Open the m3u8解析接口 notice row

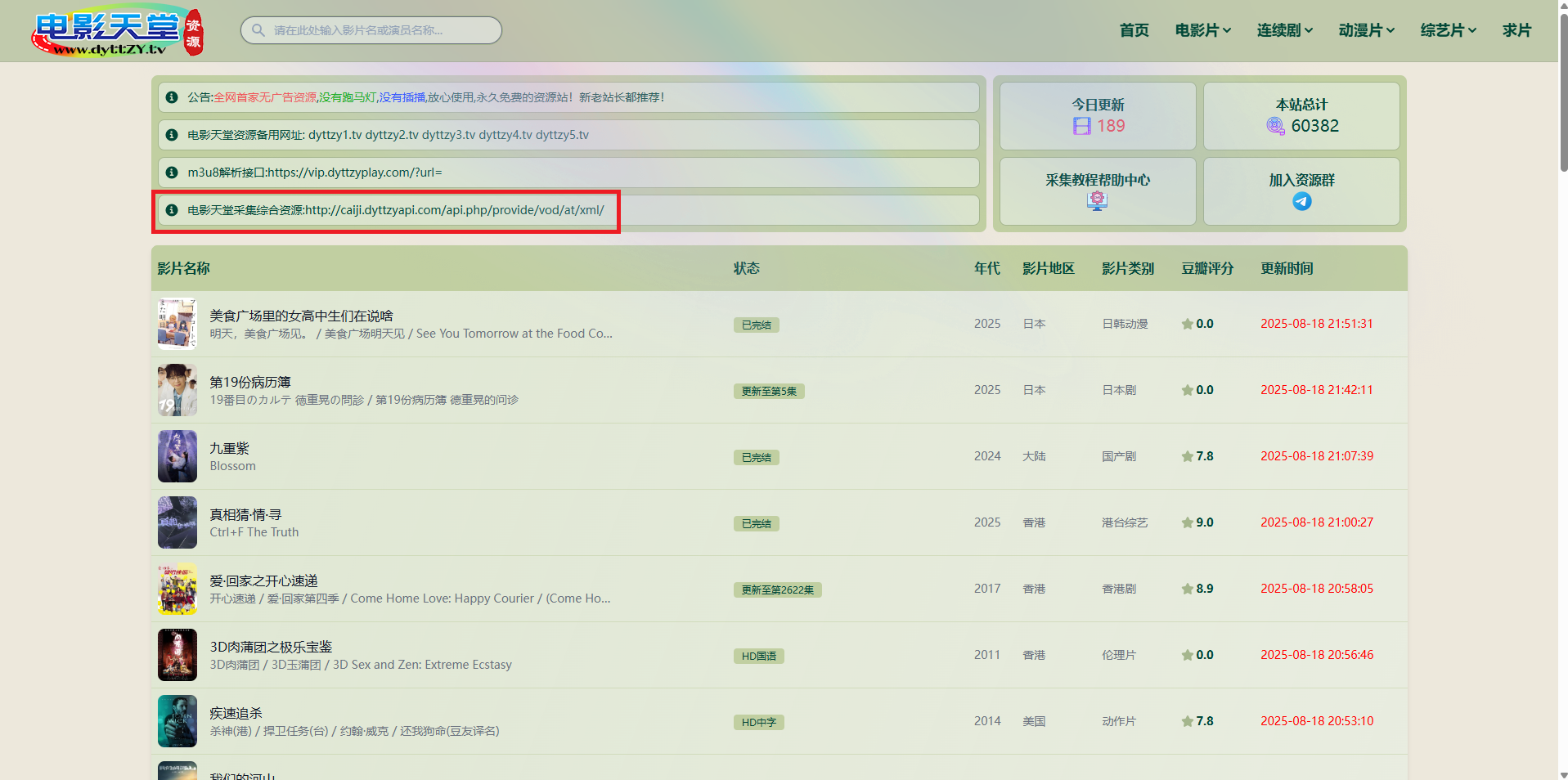pos(568,173)
